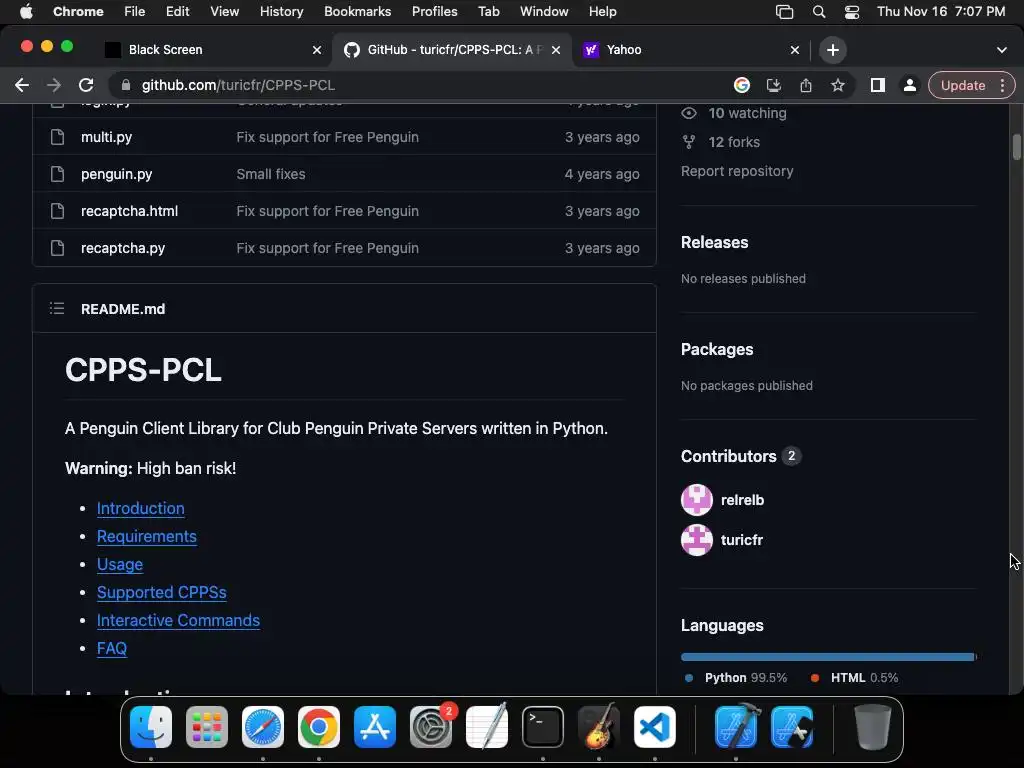
Task: Click the Google icon in address bar
Action: [x=742, y=85]
